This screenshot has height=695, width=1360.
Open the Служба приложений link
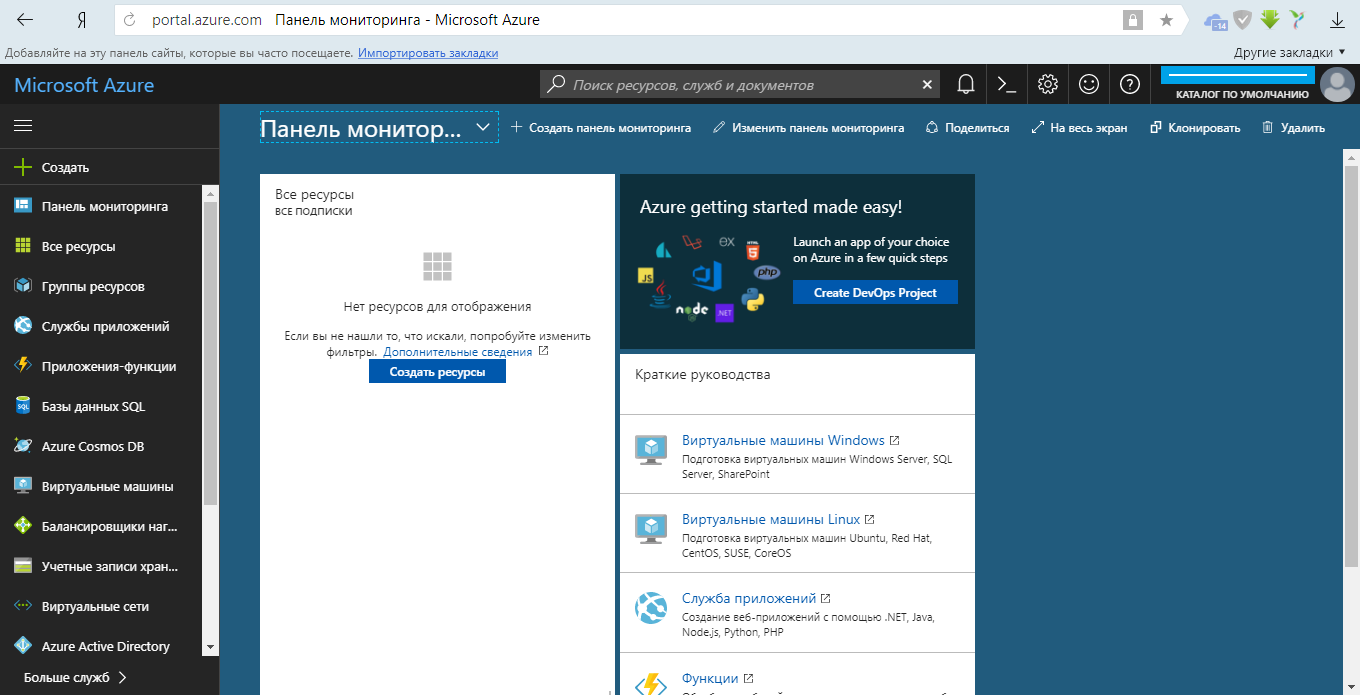tap(749, 598)
